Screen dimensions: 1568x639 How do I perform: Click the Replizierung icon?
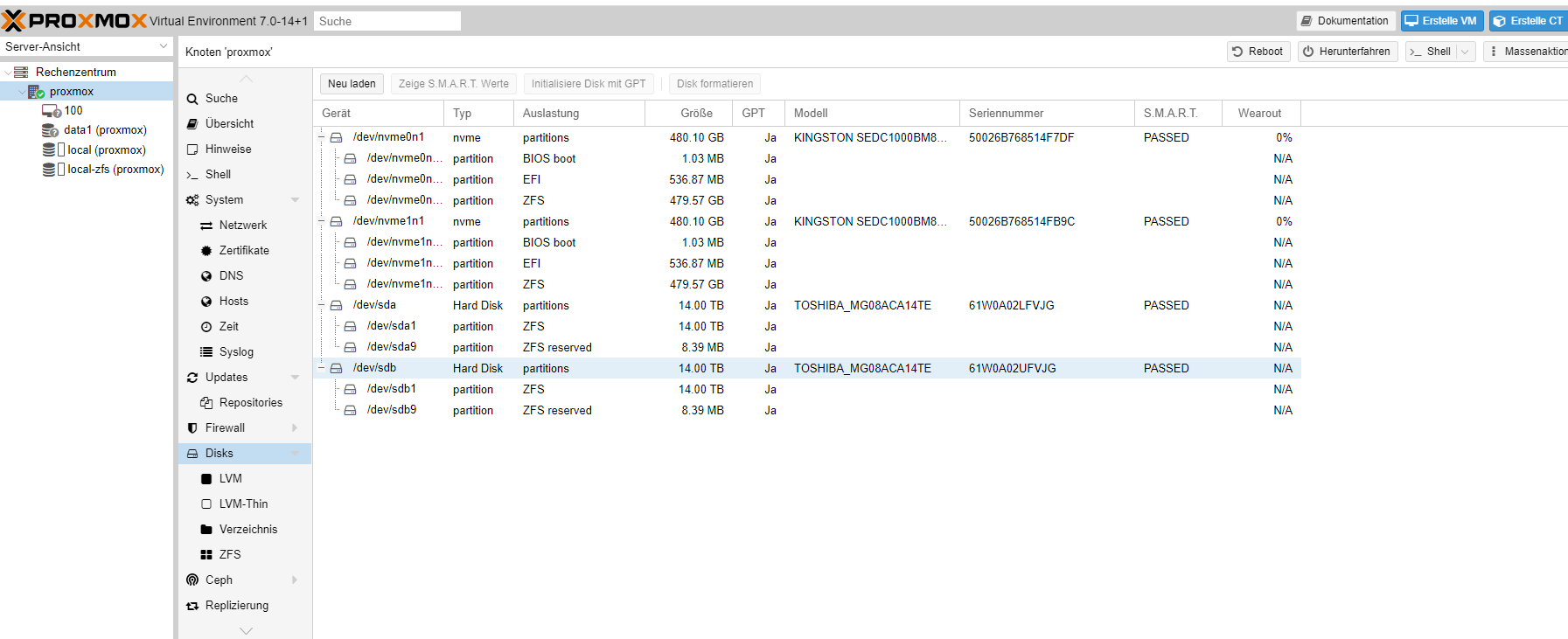click(192, 606)
